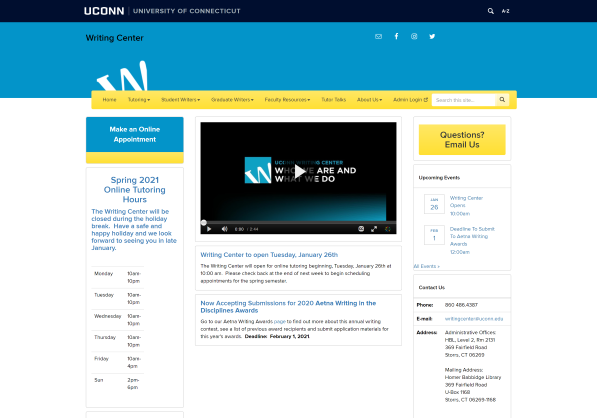Open the Tutor Talks menu item

click(x=334, y=100)
